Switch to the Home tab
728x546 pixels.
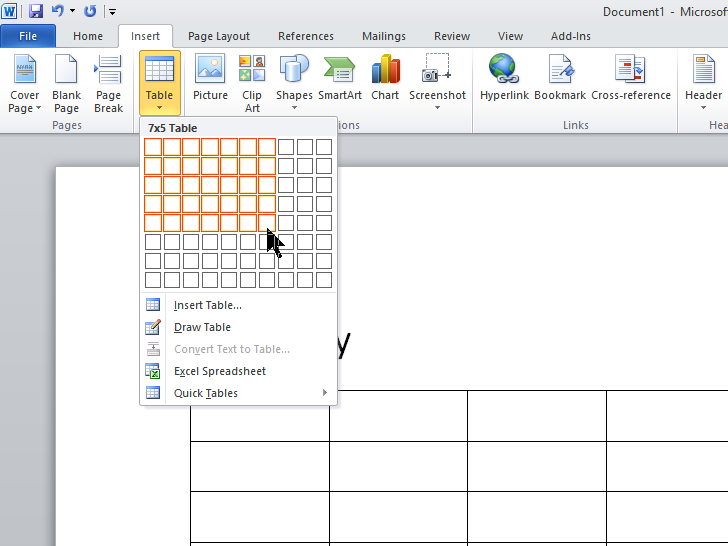[88, 36]
